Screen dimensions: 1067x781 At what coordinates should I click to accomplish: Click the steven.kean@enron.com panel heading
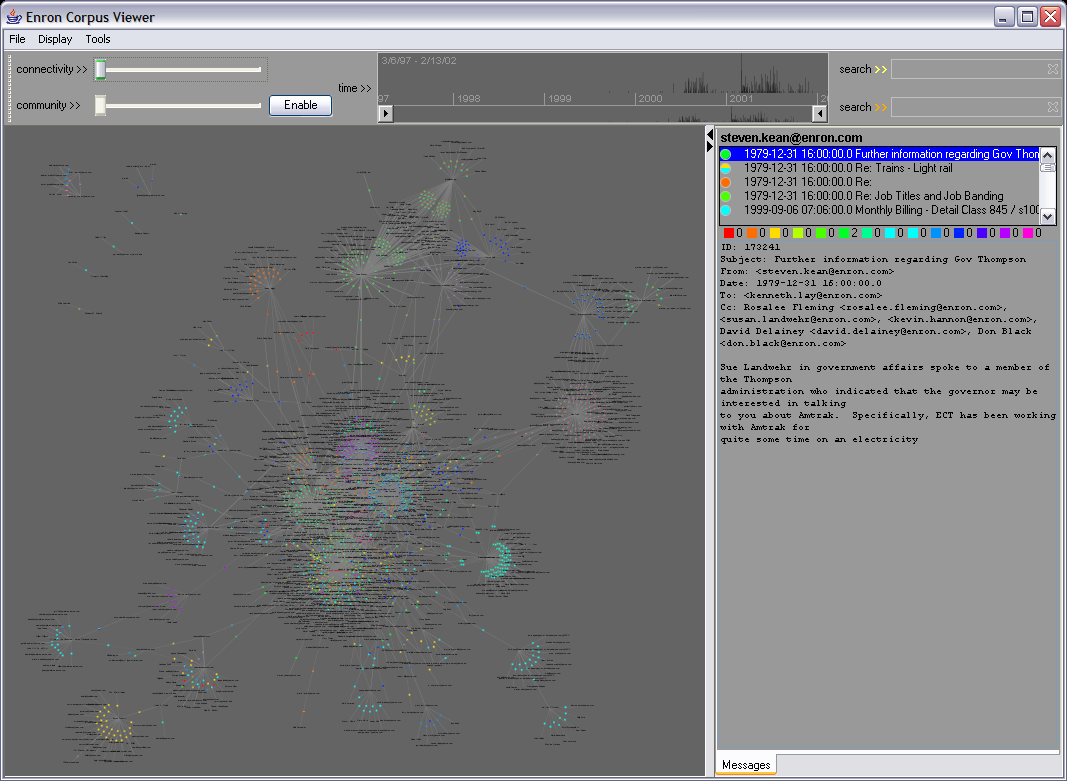click(791, 137)
